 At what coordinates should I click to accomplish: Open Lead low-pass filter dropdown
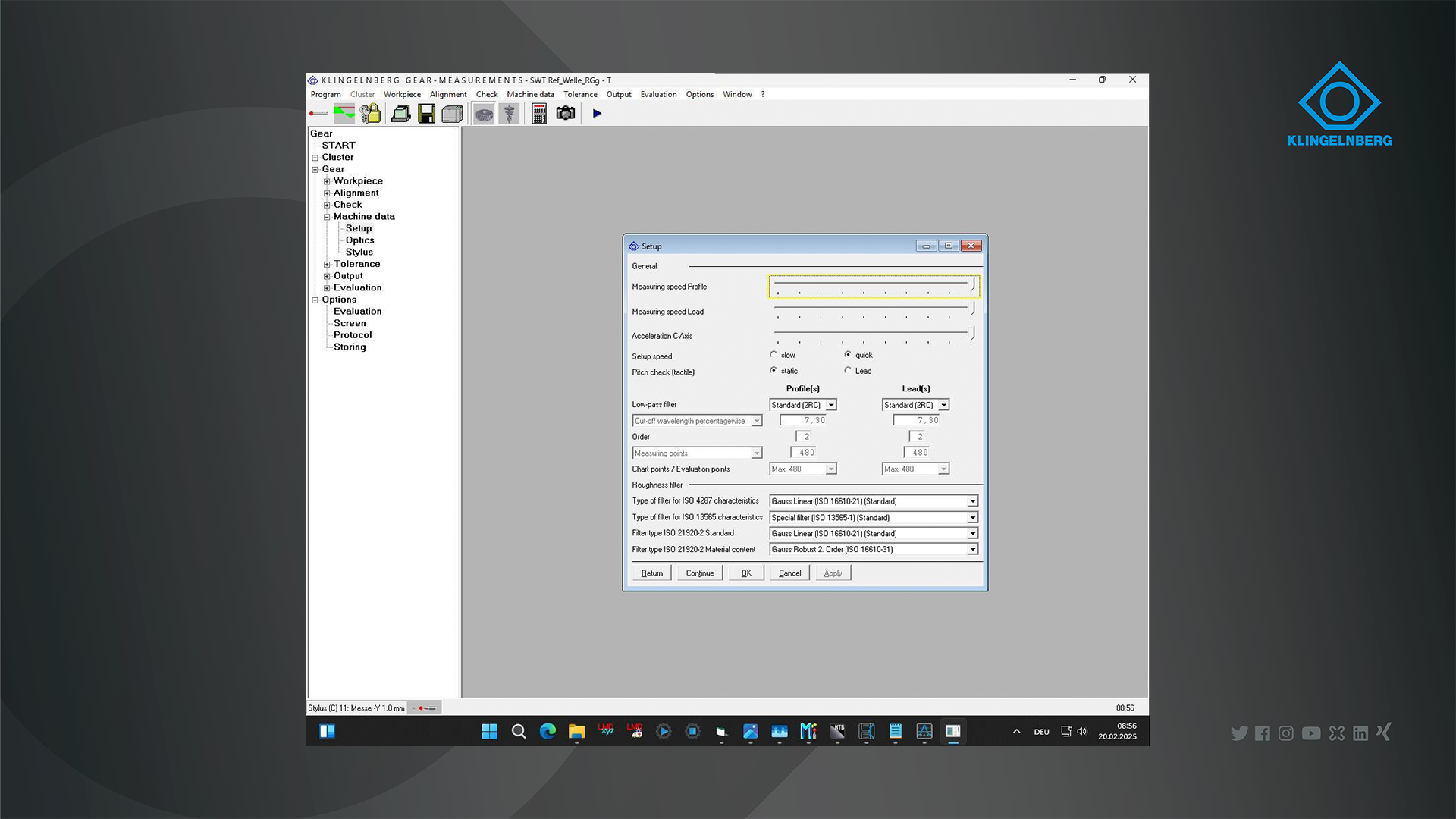(944, 405)
